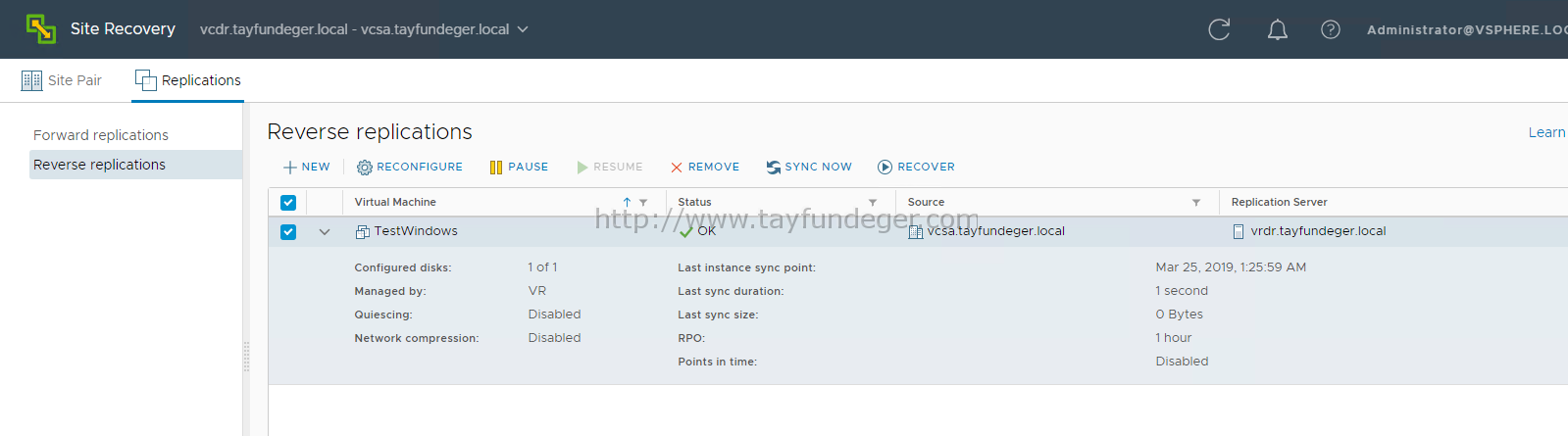Open the Learn more link
Screen dimensions: 1568x436
point(1547,132)
